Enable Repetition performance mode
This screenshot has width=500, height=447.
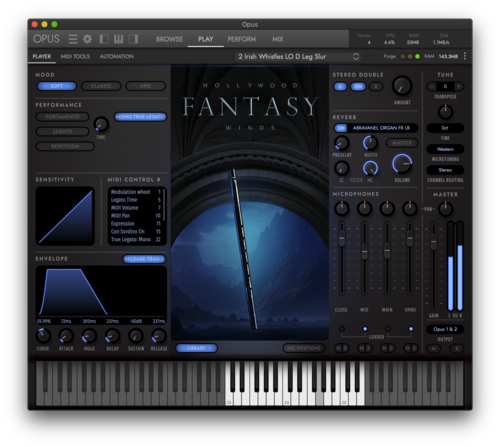(x=65, y=146)
